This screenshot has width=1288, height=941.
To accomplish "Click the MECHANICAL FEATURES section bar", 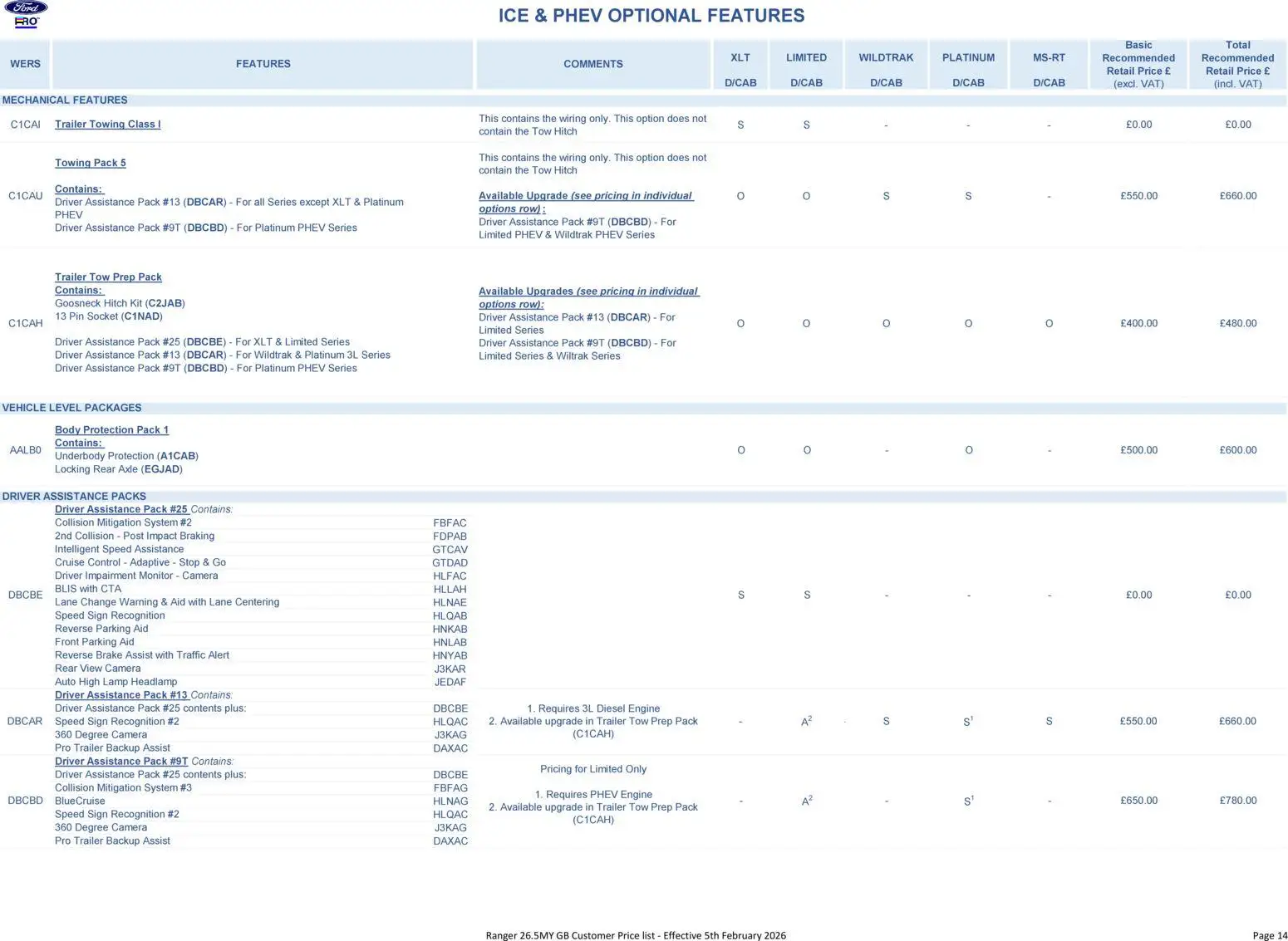I will pyautogui.click(x=65, y=100).
